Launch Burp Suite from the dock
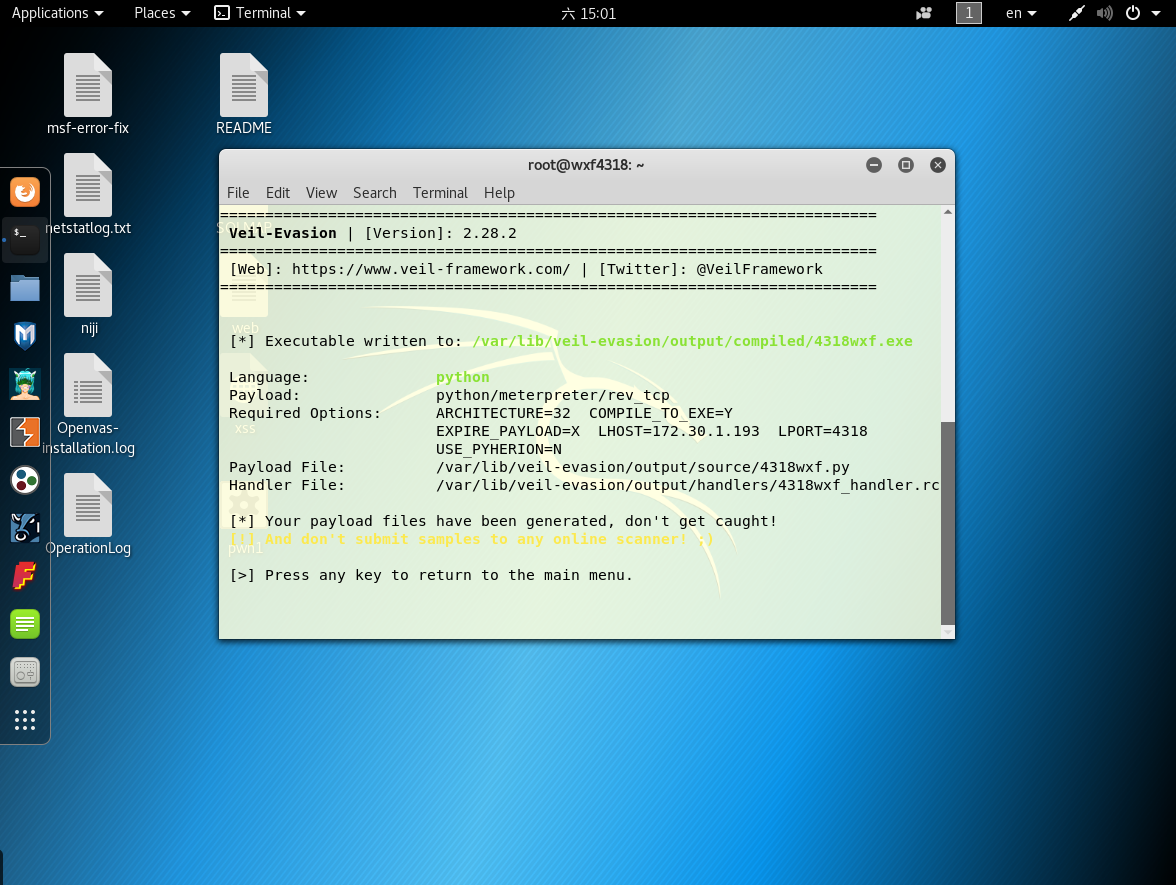 point(25,432)
